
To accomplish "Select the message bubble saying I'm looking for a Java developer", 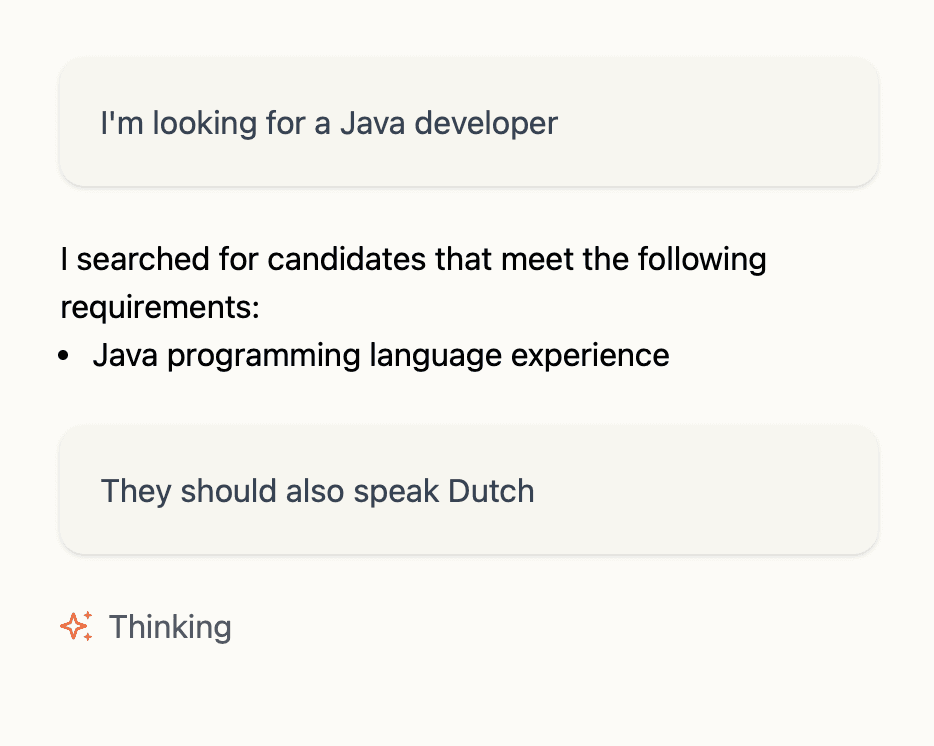I will click(467, 122).
